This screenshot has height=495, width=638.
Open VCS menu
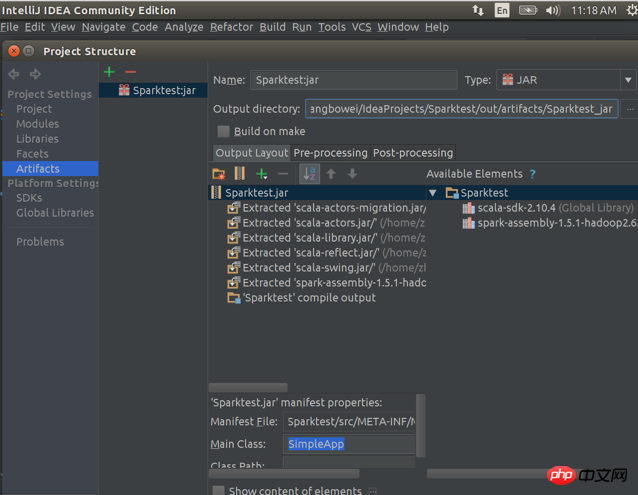tap(361, 27)
